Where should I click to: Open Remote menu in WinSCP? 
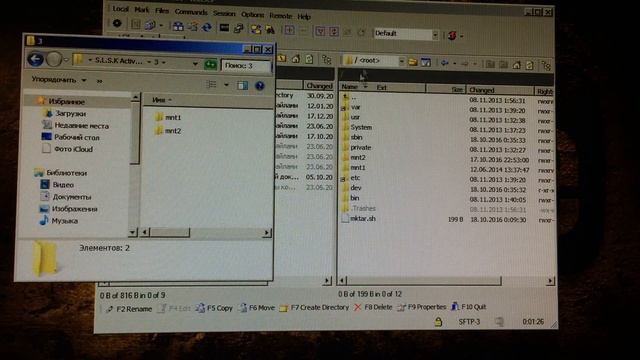pos(281,16)
